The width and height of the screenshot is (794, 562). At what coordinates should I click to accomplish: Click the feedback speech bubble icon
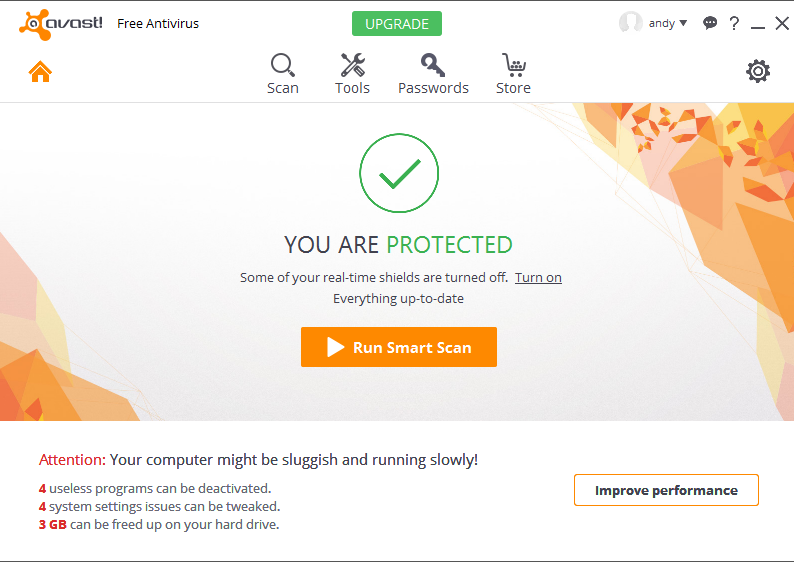click(710, 23)
